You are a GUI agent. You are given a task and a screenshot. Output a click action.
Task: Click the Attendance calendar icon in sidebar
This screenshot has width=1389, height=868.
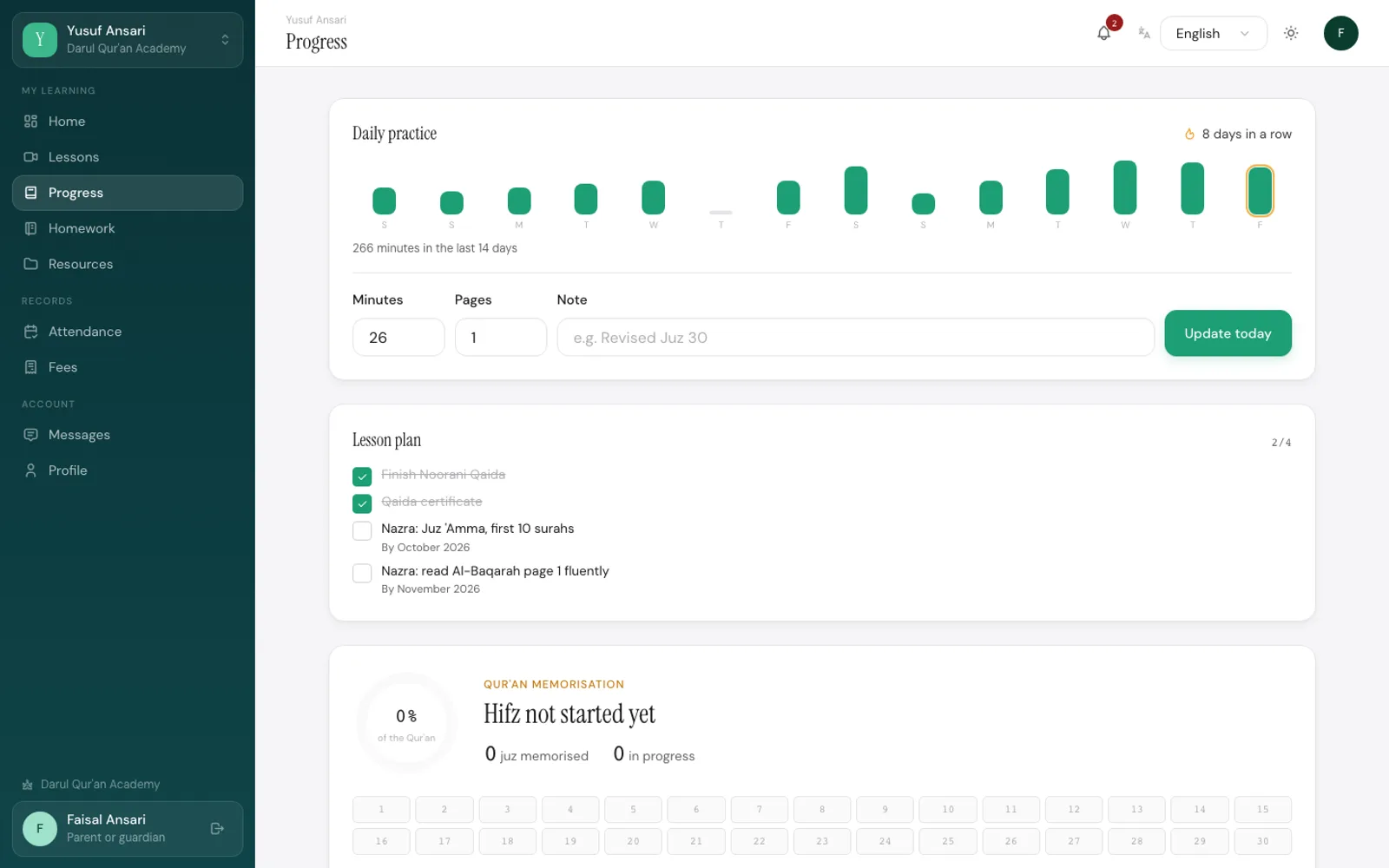[30, 332]
